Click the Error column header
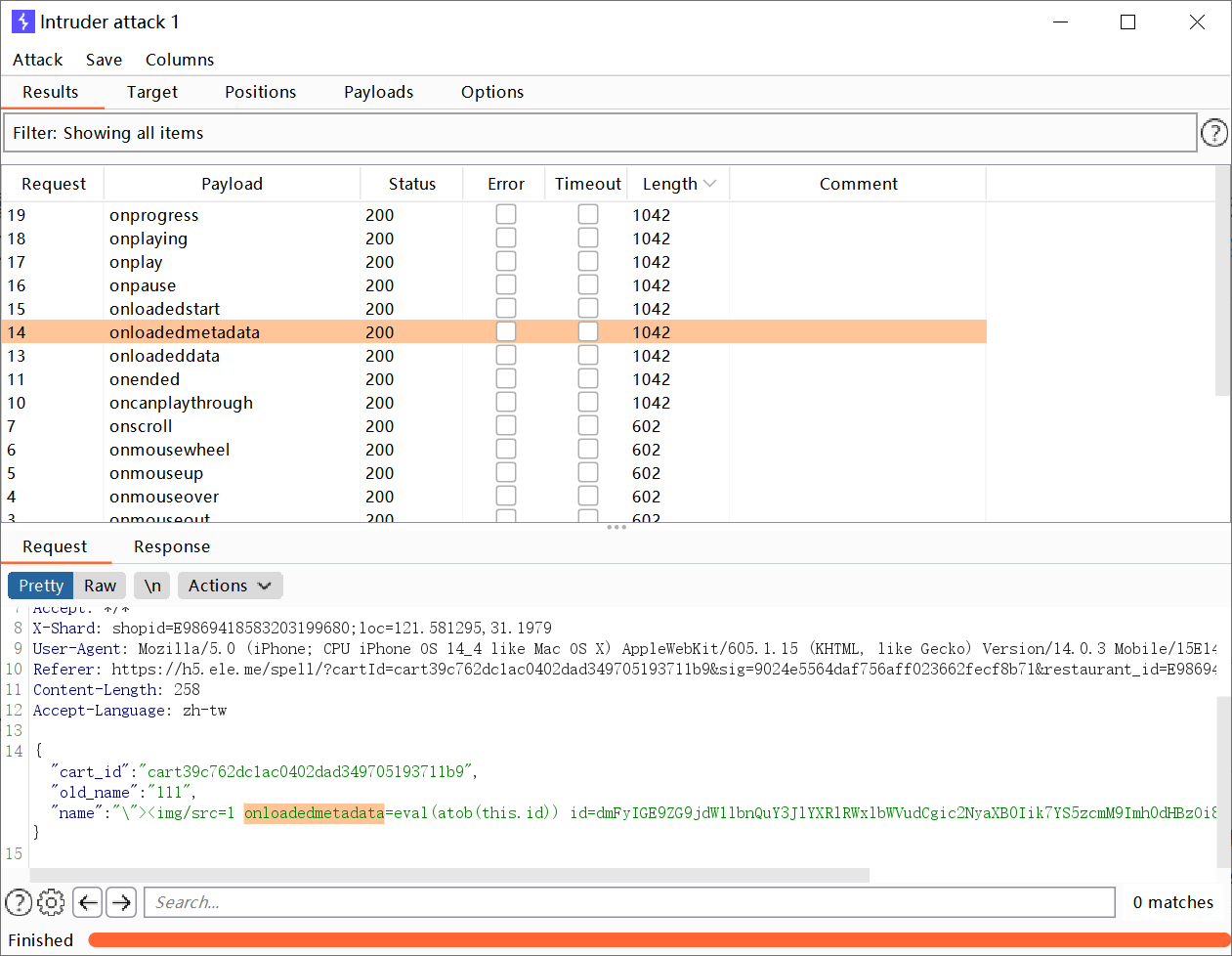The height and width of the screenshot is (956, 1232). [x=506, y=184]
